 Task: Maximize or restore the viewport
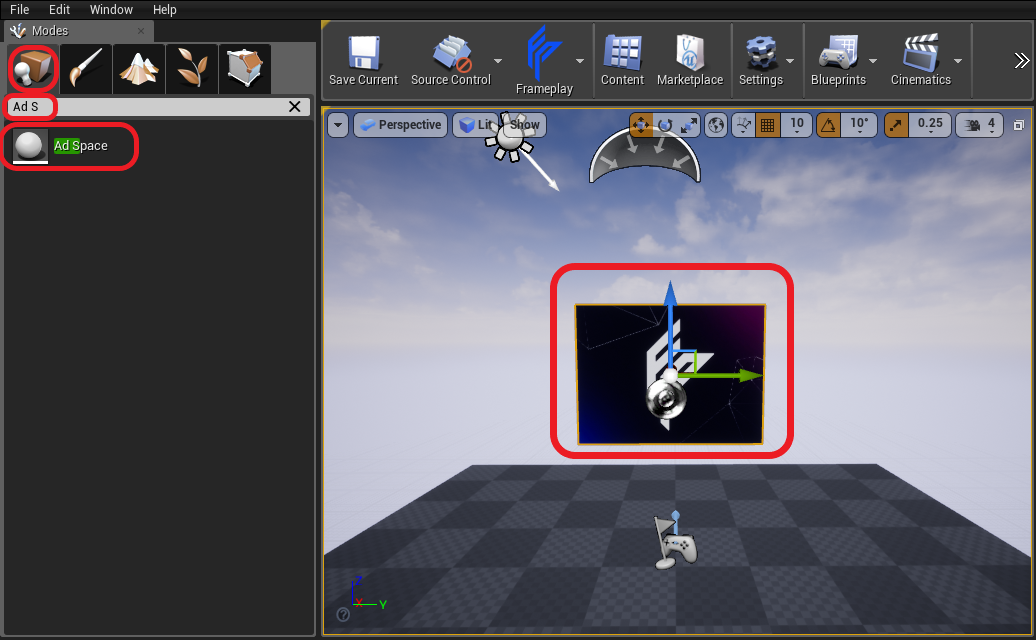1019,125
